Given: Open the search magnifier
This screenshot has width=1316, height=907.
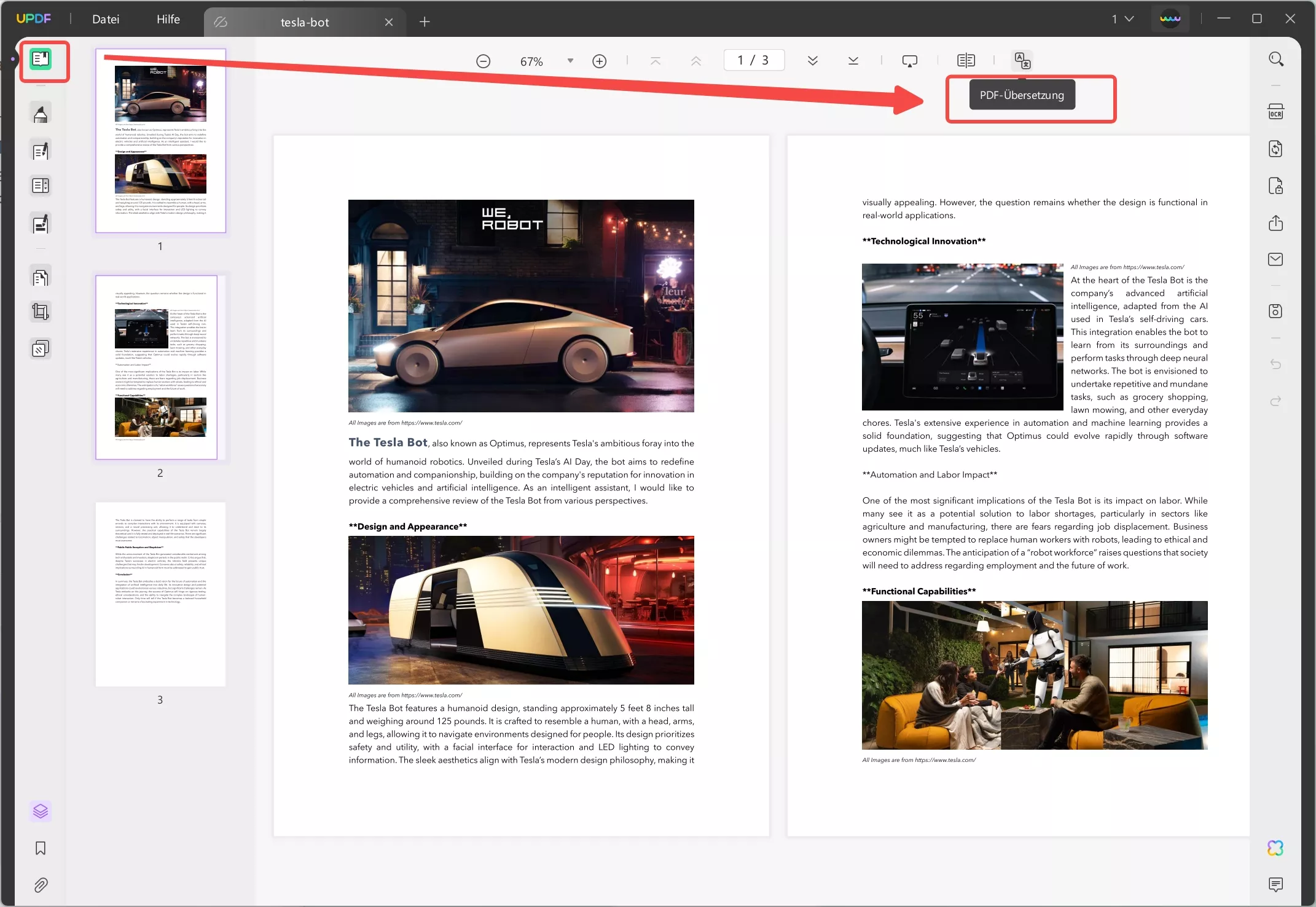Looking at the screenshot, I should click(x=1276, y=60).
